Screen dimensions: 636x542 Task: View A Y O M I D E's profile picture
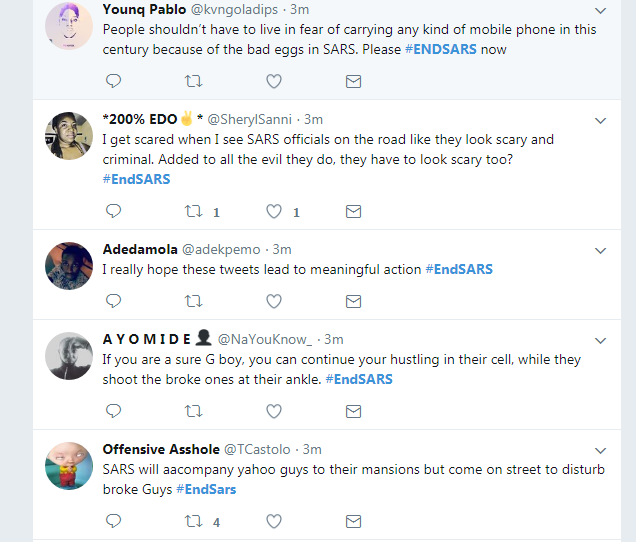(x=70, y=354)
